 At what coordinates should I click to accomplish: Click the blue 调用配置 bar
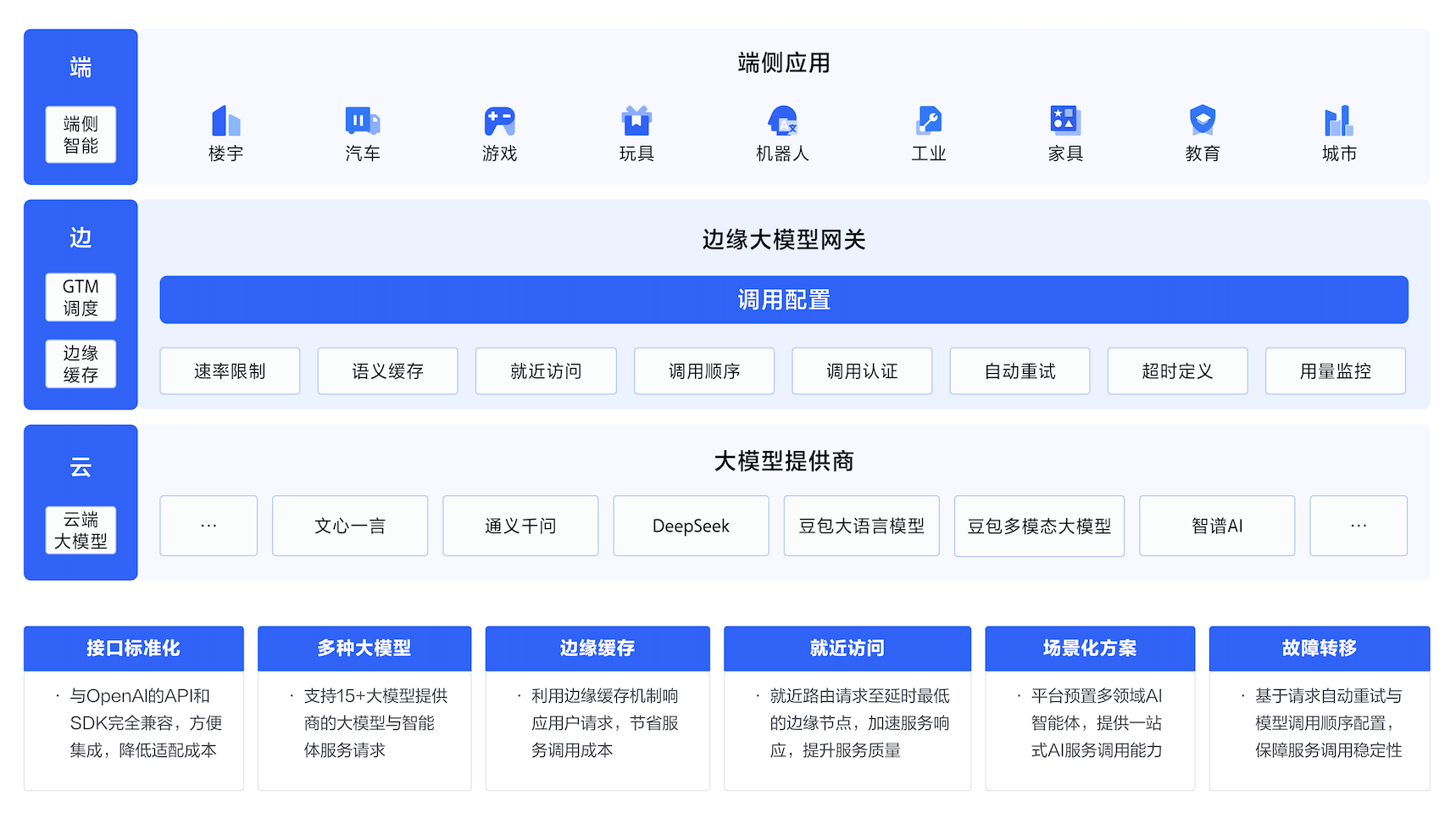784,299
